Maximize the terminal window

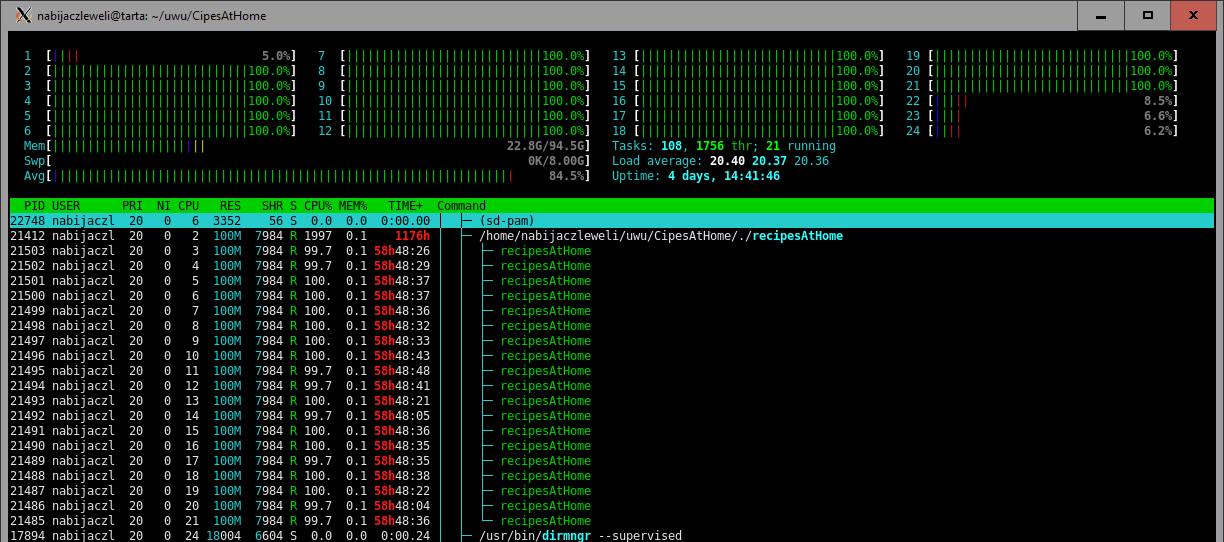coord(1148,15)
